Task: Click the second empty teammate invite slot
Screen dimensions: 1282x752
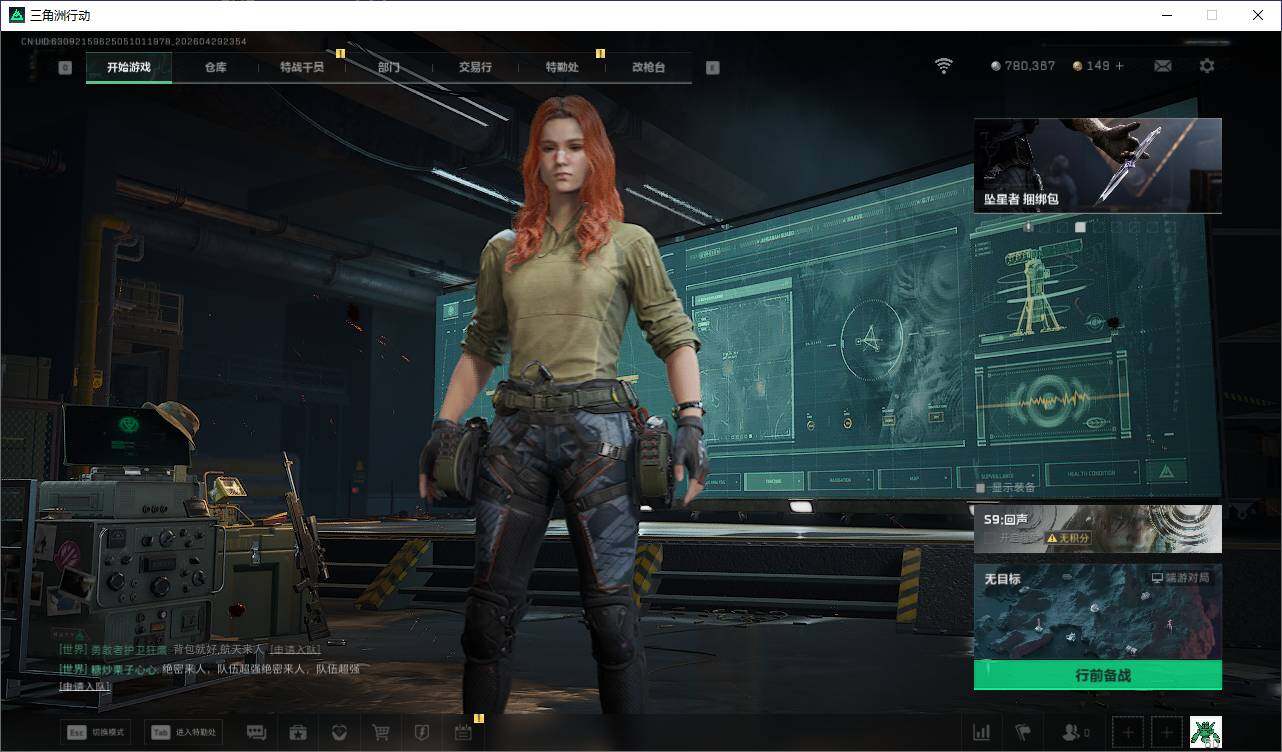Action: click(1167, 733)
